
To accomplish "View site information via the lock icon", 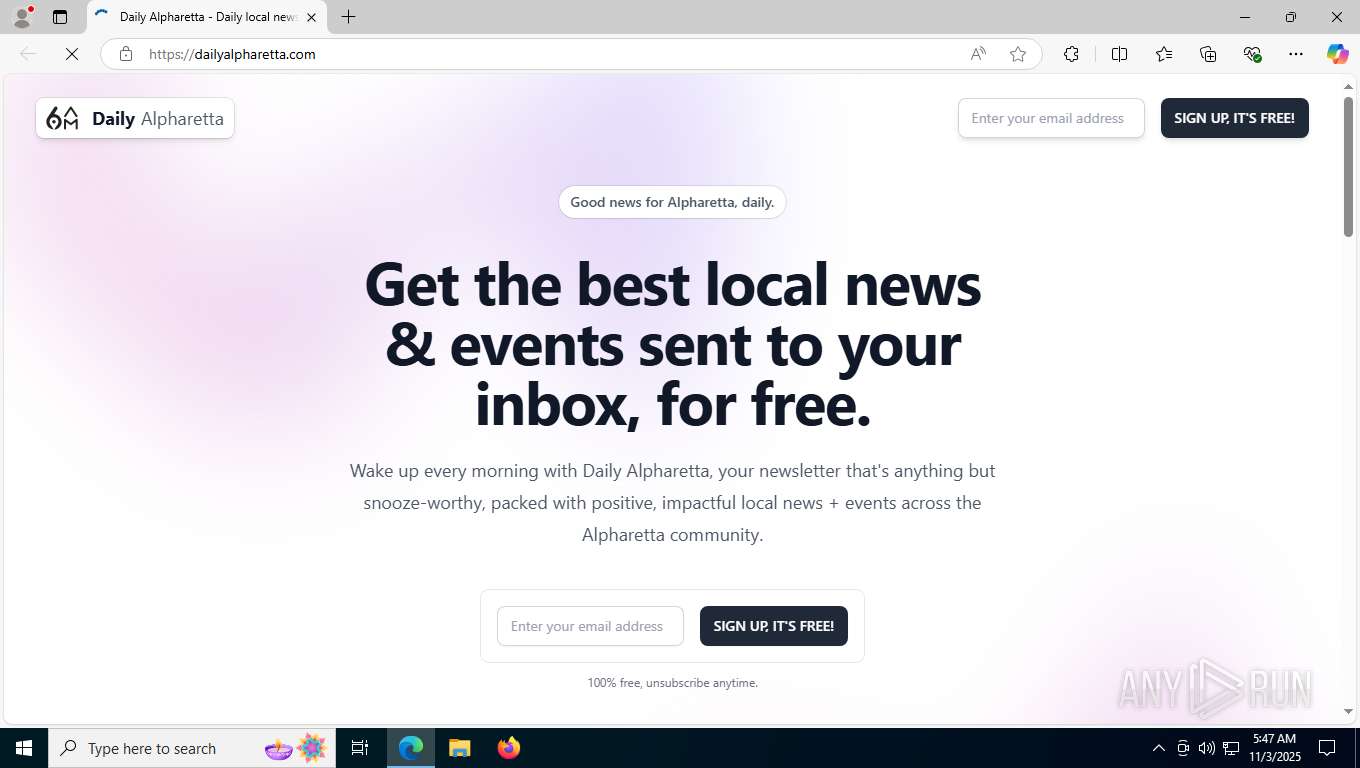I will point(126,54).
